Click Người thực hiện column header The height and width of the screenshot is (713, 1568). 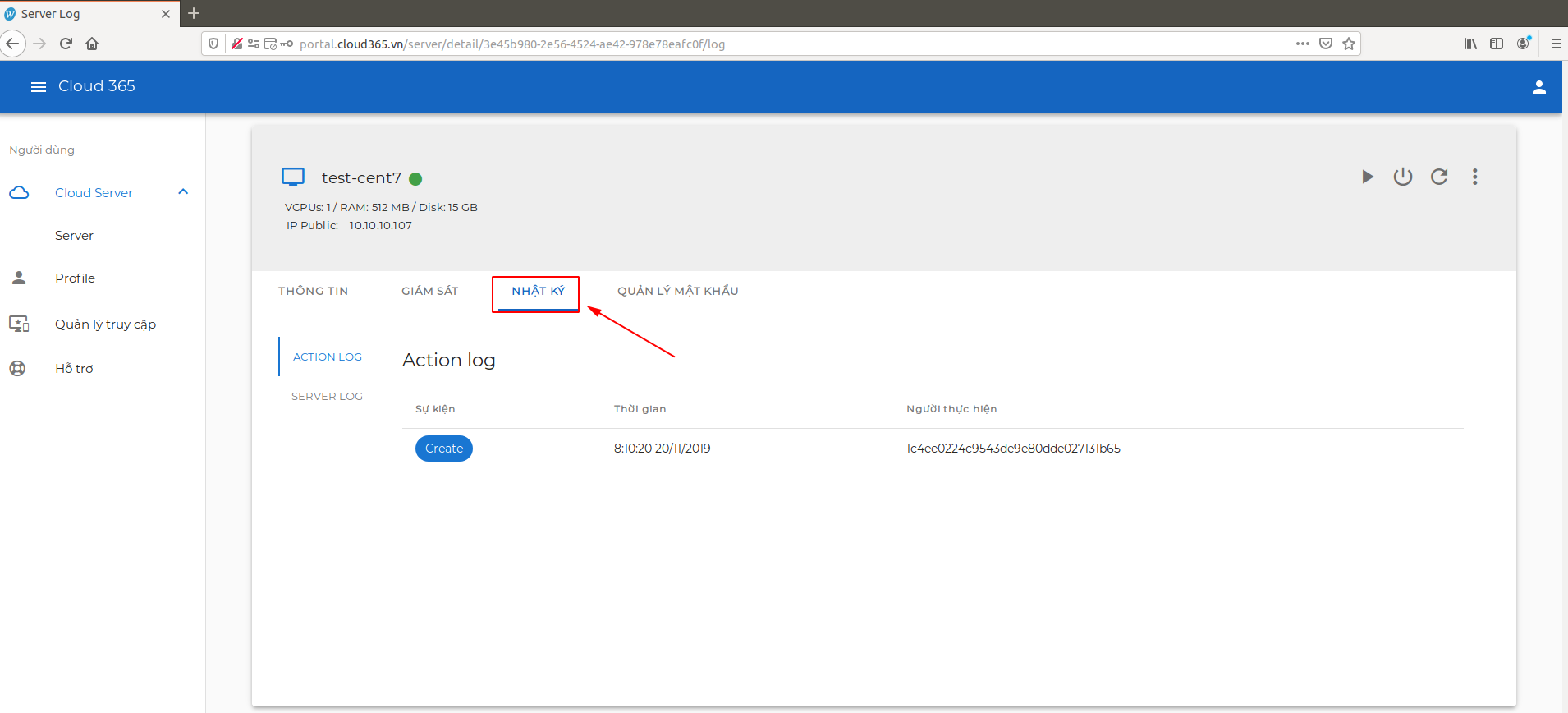click(951, 409)
